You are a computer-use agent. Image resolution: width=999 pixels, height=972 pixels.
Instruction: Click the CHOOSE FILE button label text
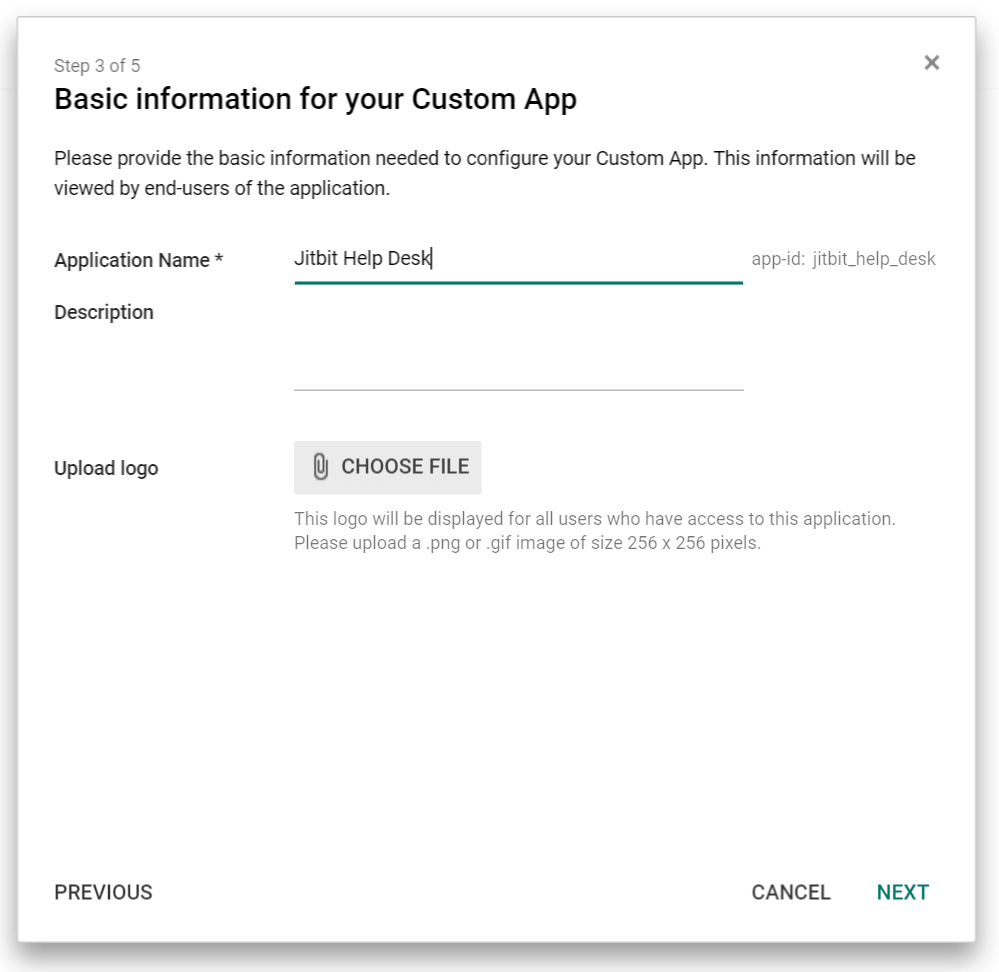(x=406, y=466)
